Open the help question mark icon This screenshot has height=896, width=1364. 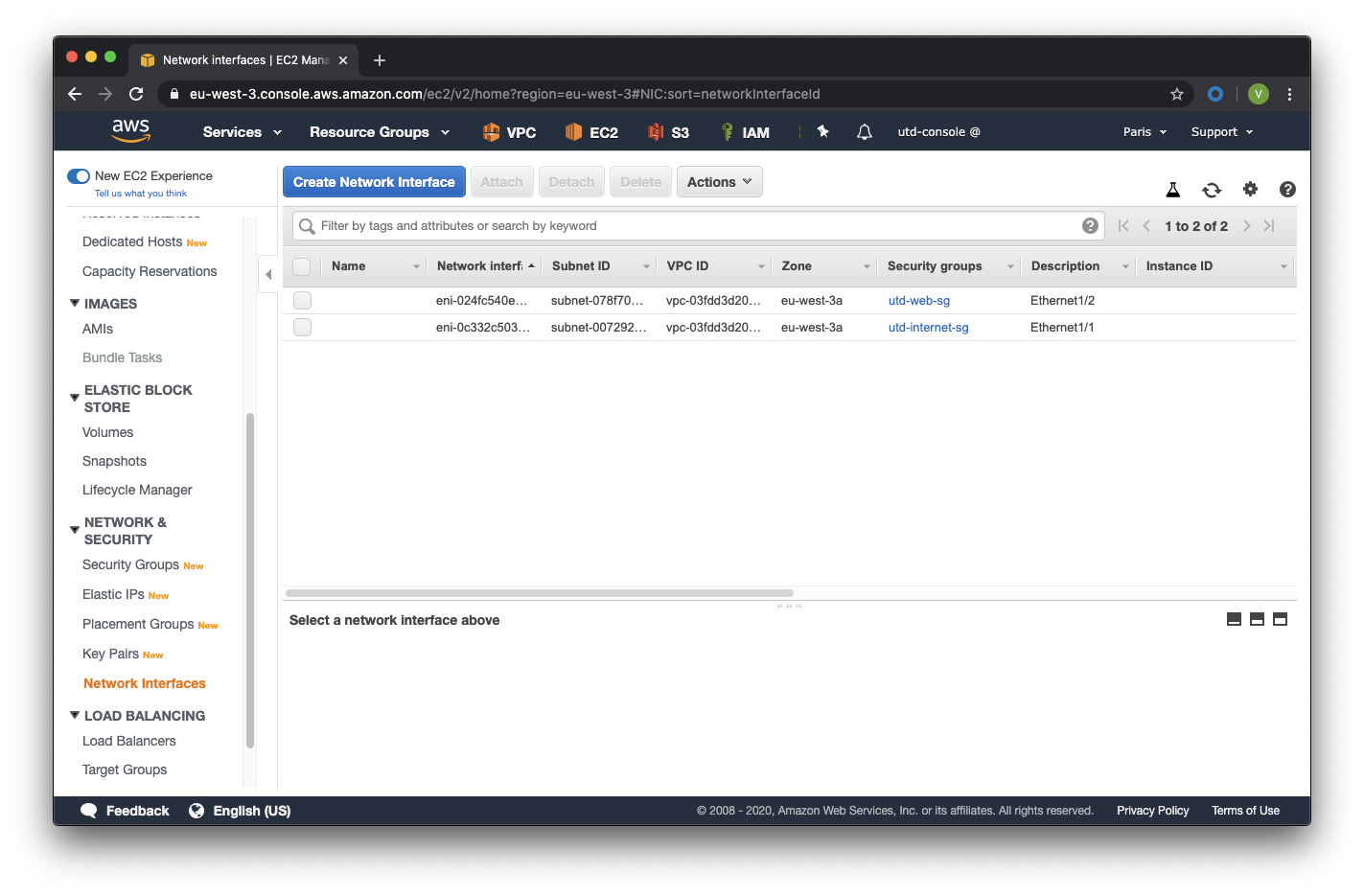1287,189
